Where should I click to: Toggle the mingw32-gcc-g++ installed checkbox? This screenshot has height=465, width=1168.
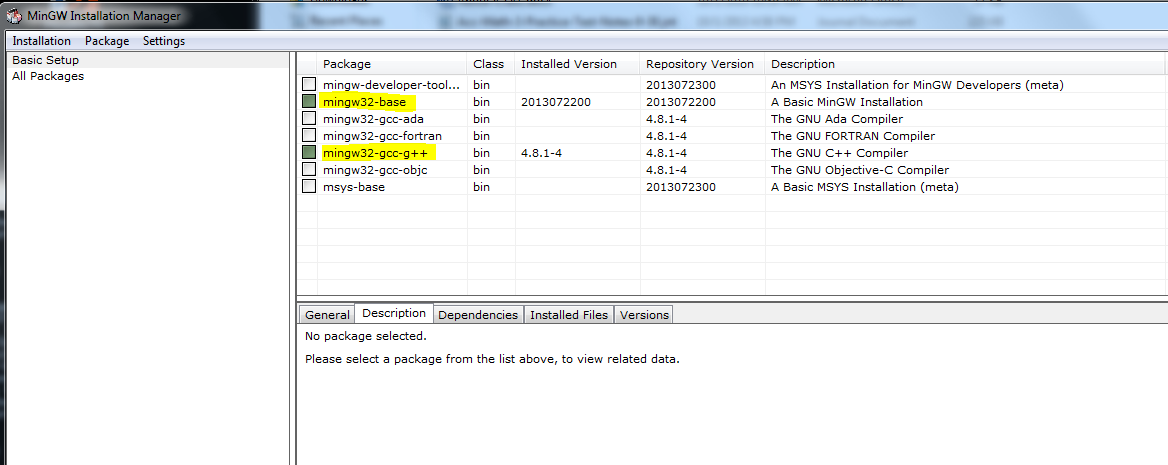pos(309,153)
